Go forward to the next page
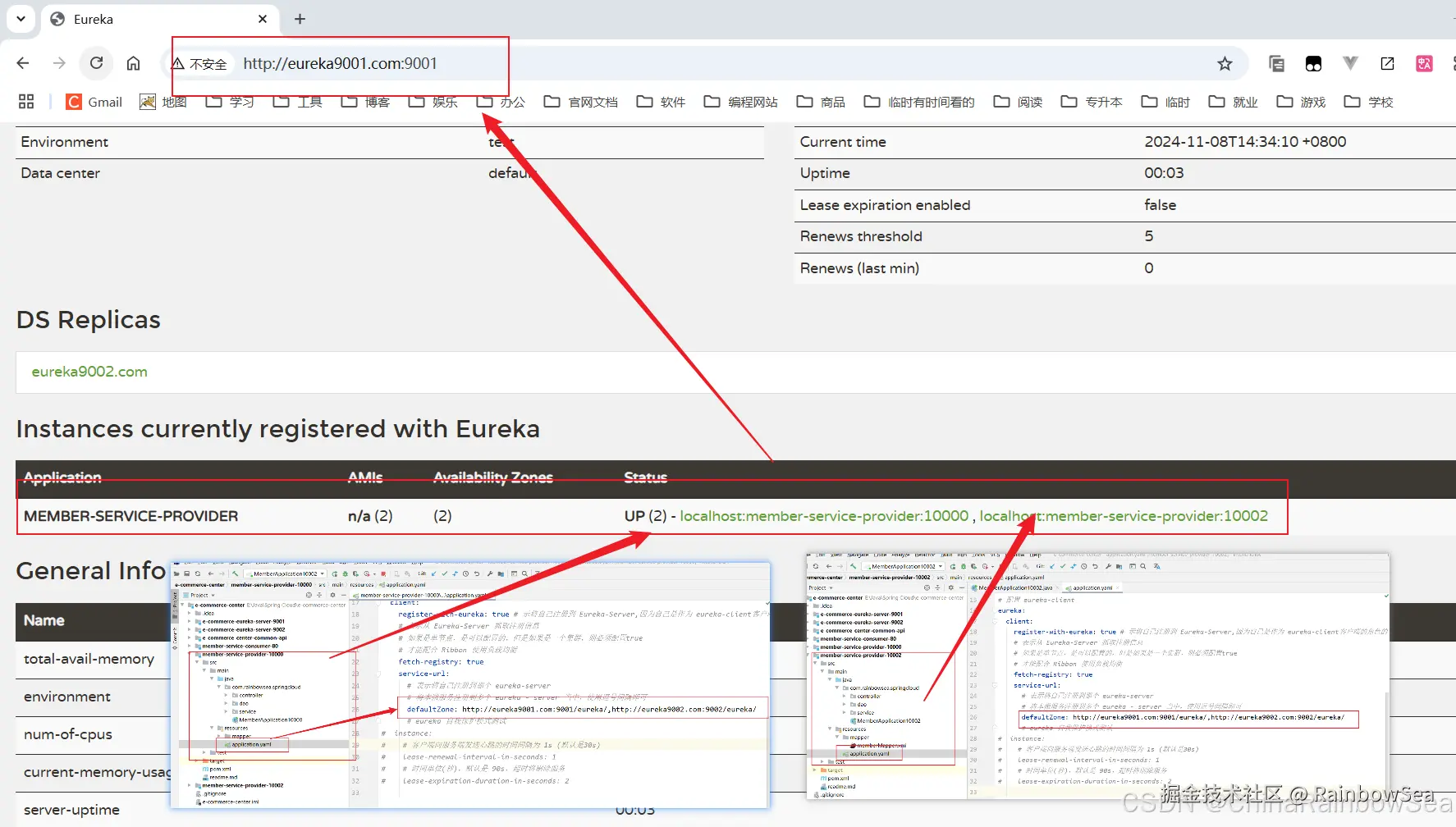 click(x=59, y=63)
